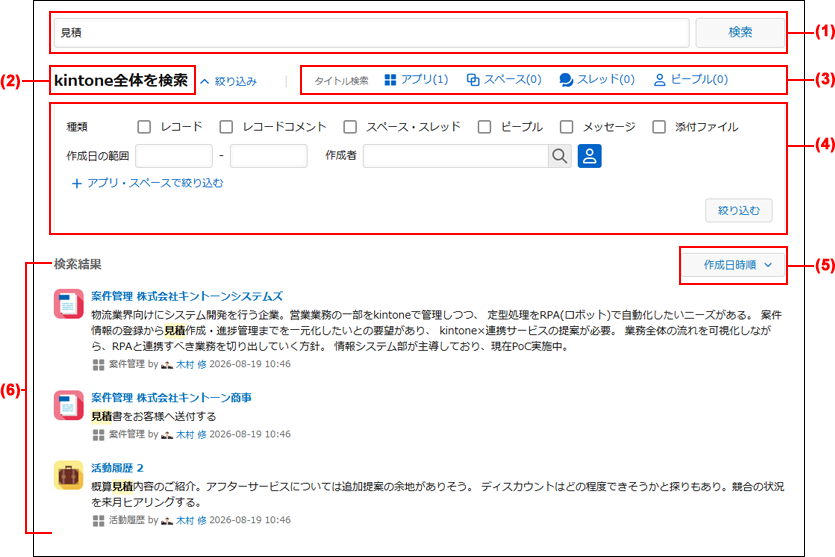This screenshot has height=557, width=835.
Task: Click app icon of キントーンシステムズ result
Action: click(69, 304)
